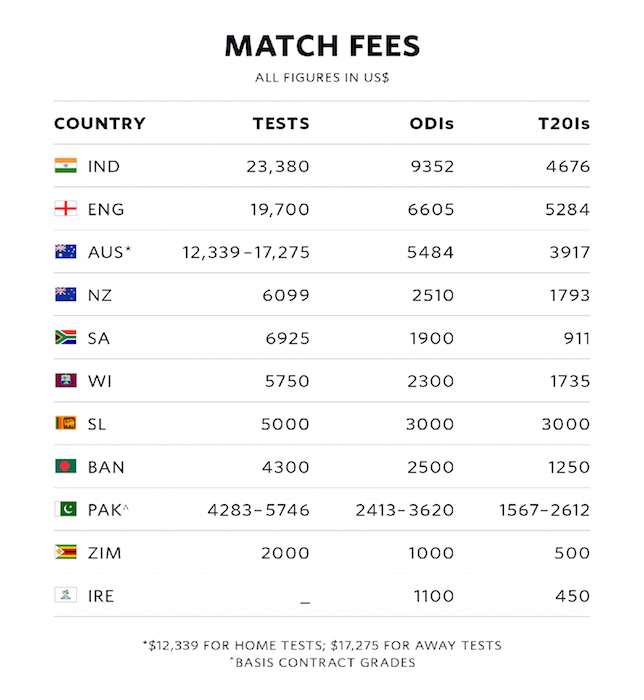
Task: Click the MATCH FEES title
Action: [322, 46]
